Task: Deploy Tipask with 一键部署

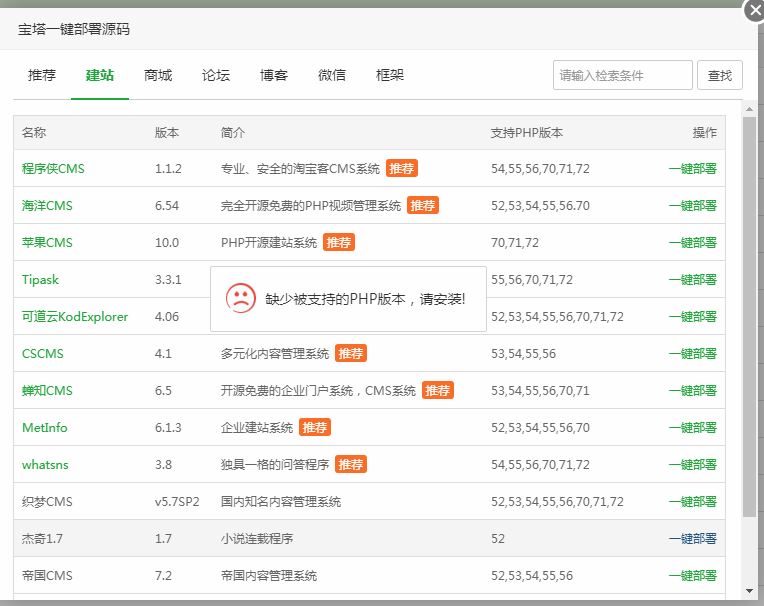Action: 692,280
